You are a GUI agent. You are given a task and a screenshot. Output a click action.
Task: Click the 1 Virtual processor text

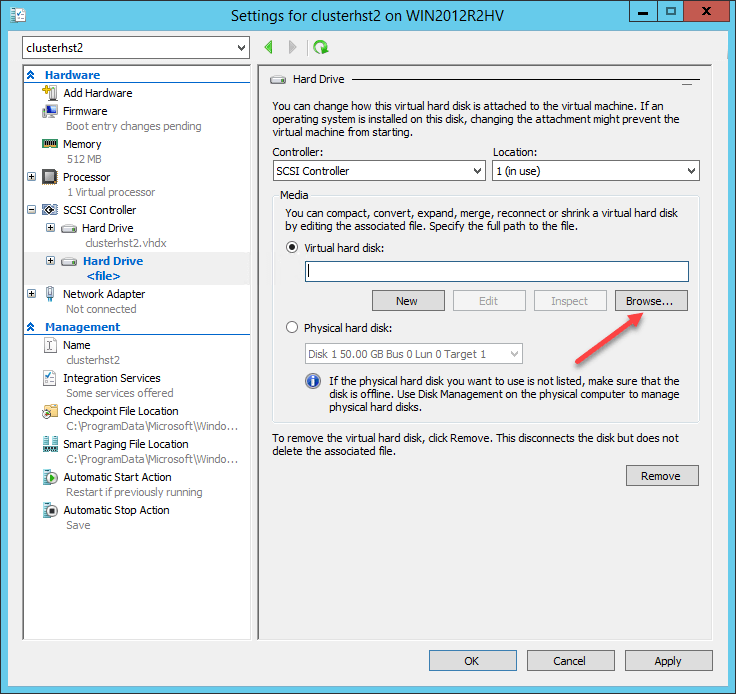coord(111,192)
